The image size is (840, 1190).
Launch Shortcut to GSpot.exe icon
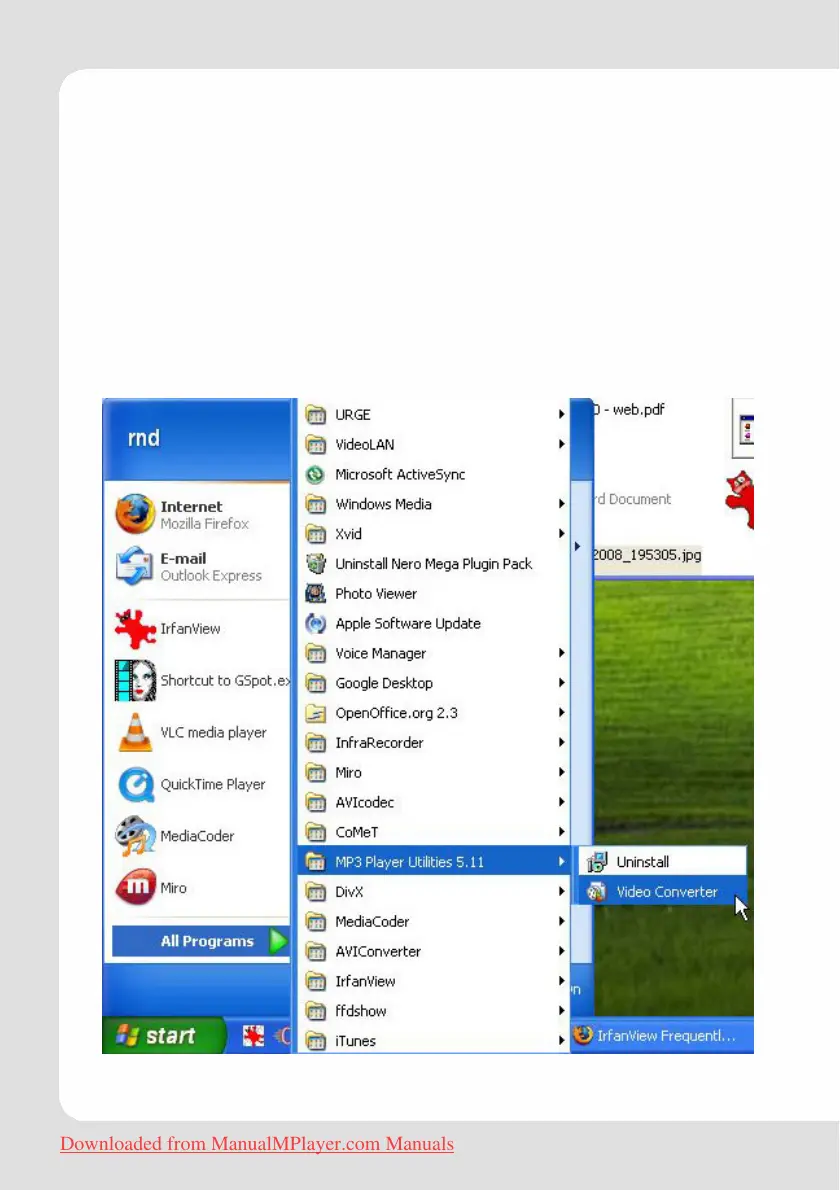point(135,680)
